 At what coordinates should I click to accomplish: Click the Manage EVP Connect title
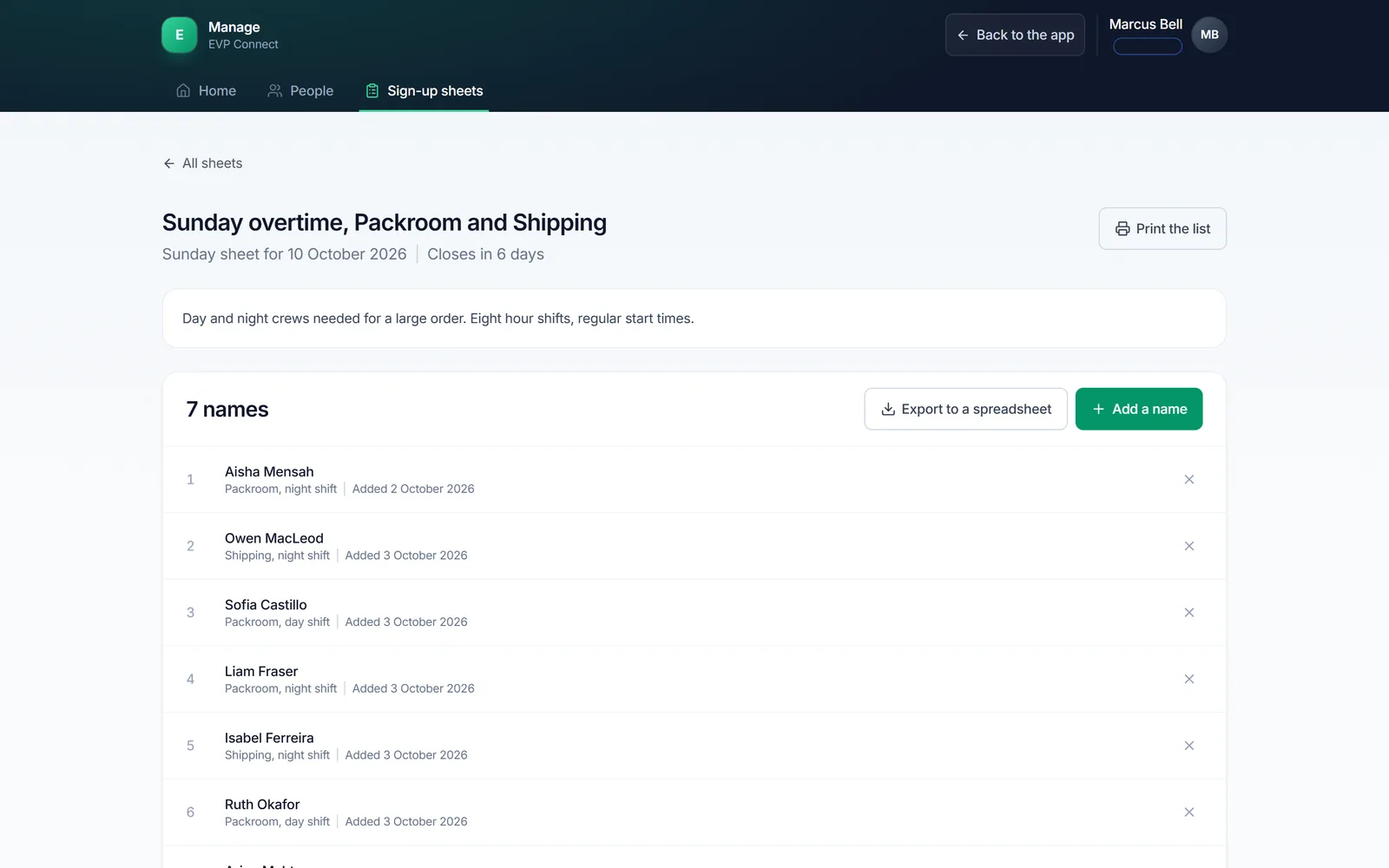tap(243, 35)
